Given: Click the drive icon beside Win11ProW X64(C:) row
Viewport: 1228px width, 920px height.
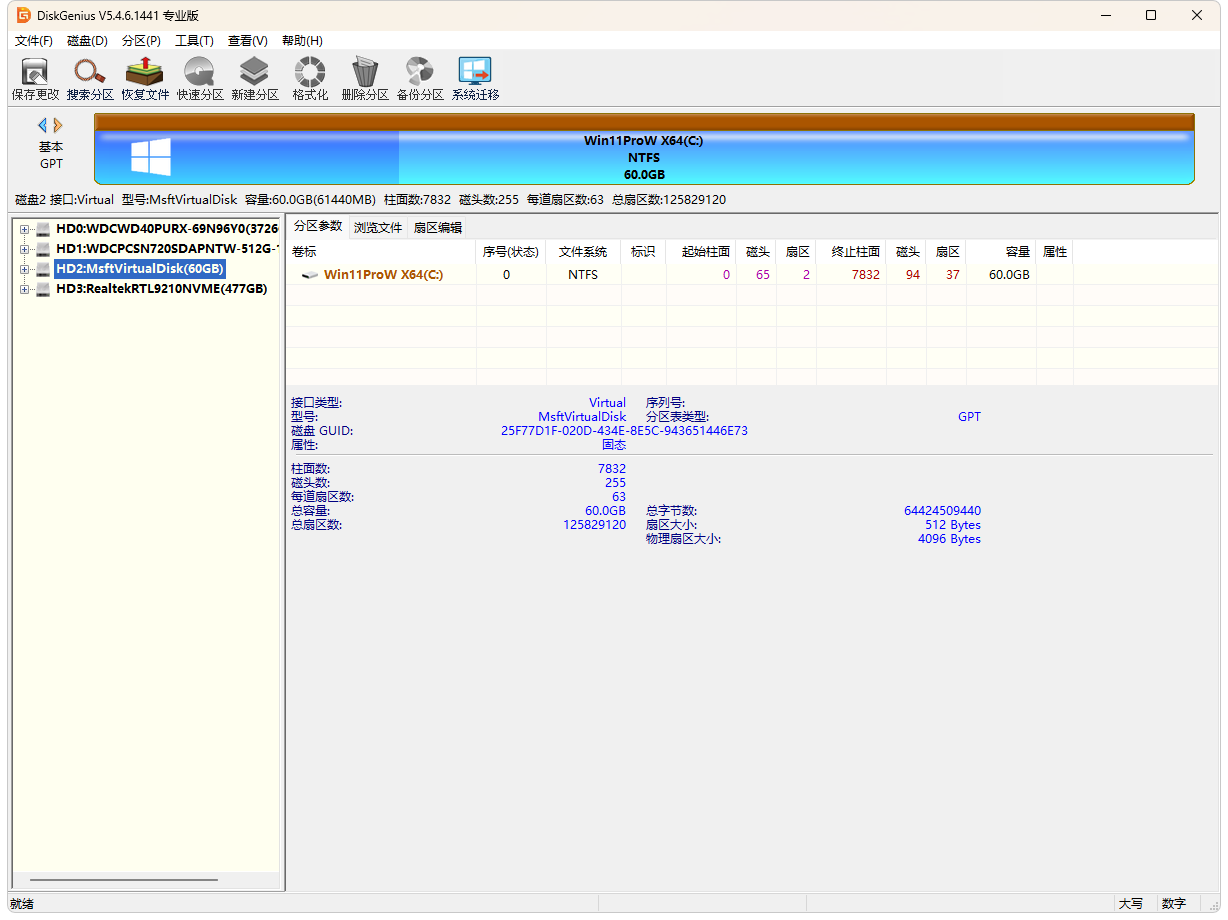Looking at the screenshot, I should coord(310,275).
